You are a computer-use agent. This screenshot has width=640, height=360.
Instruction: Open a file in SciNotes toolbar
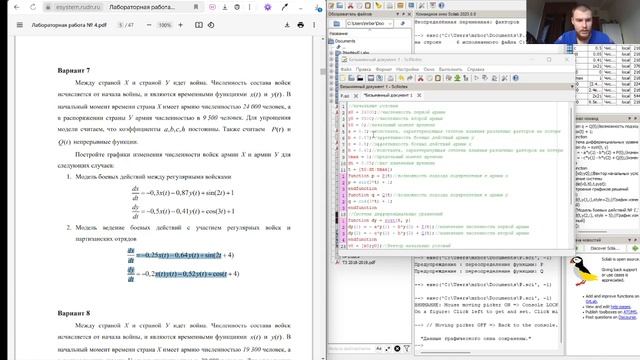pyautogui.click(x=351, y=78)
